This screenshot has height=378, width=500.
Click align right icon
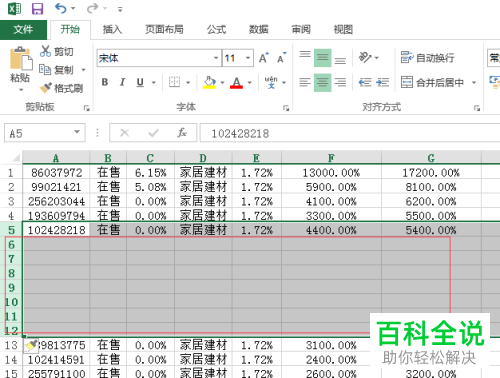tap(340, 82)
